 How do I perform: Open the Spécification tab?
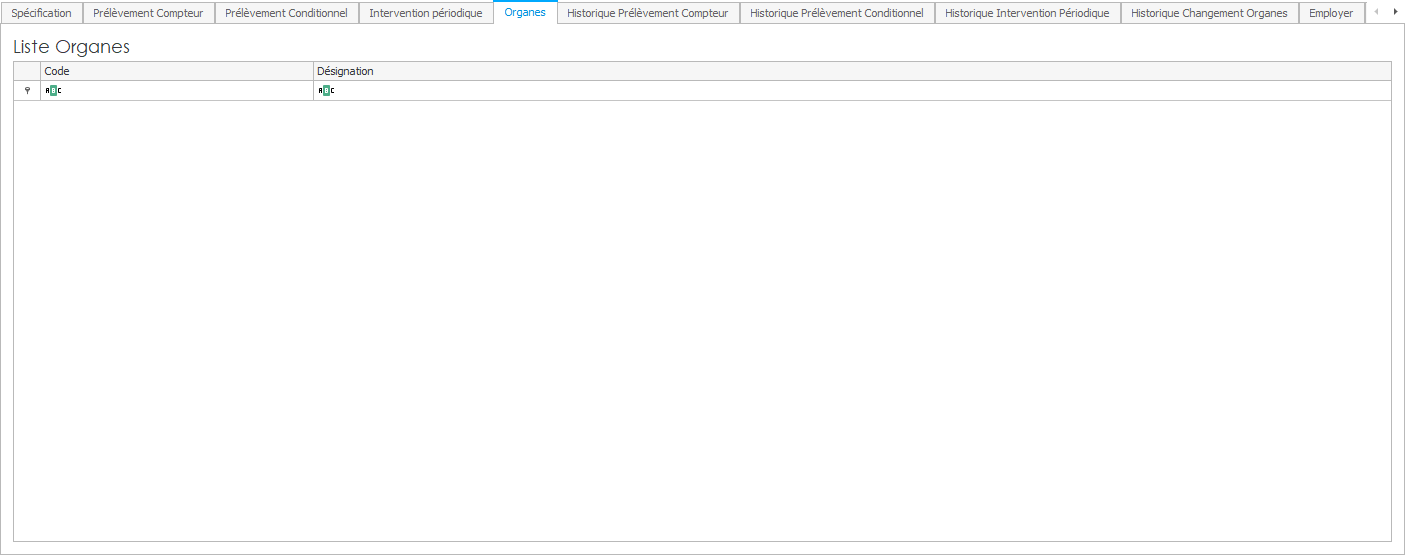41,13
